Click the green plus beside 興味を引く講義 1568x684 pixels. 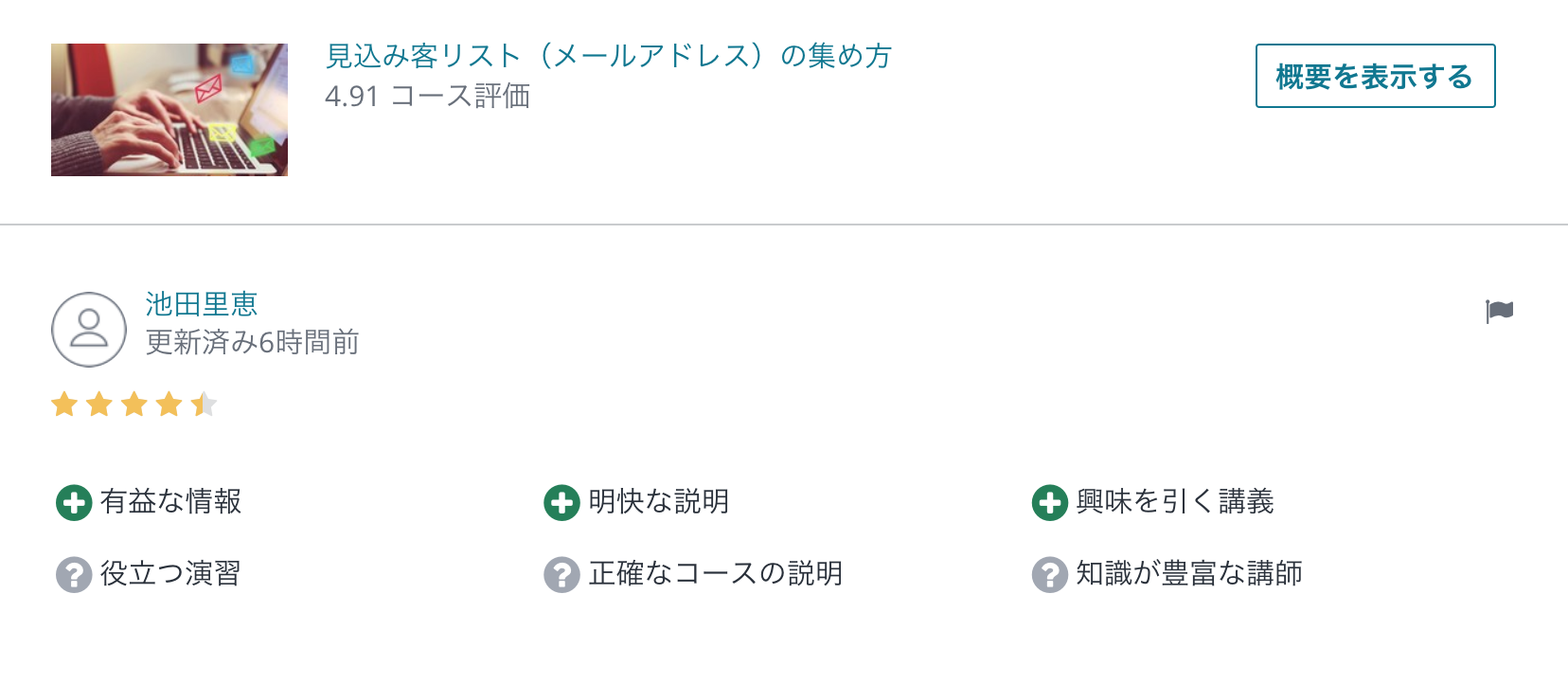[1049, 502]
